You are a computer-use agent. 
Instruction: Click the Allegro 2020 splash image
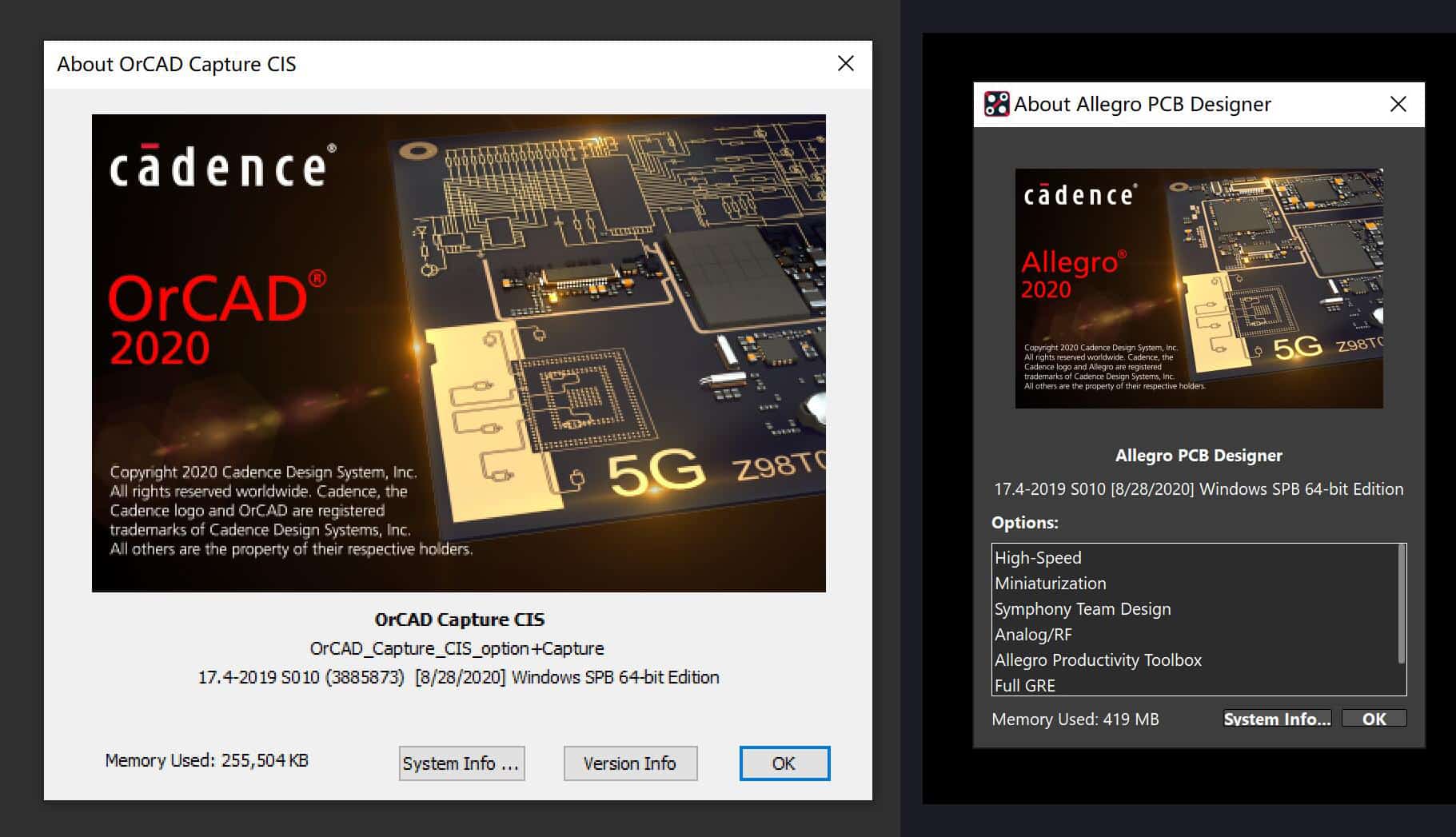(x=1199, y=288)
